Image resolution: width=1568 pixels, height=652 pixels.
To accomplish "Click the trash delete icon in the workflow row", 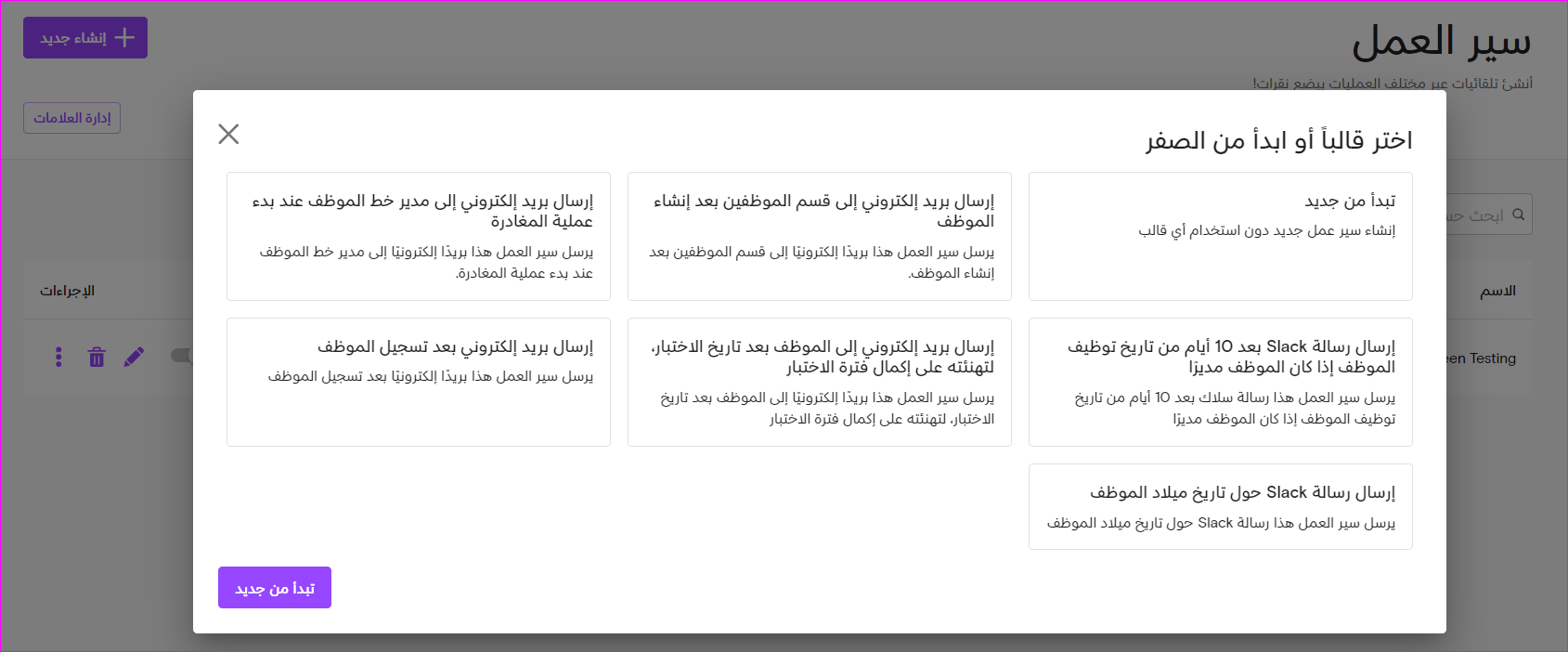I will pyautogui.click(x=97, y=357).
